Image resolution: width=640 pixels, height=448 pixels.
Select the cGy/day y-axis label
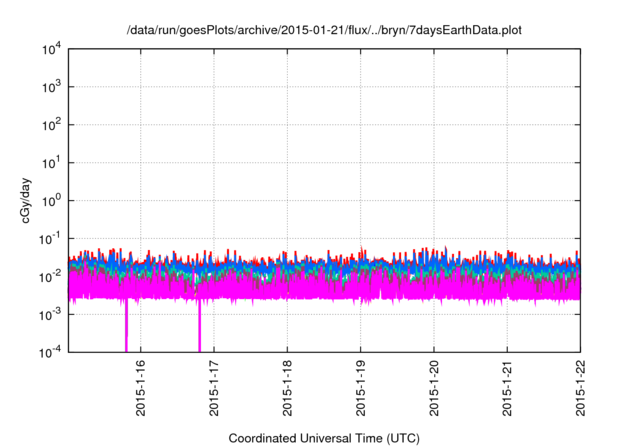coord(25,200)
